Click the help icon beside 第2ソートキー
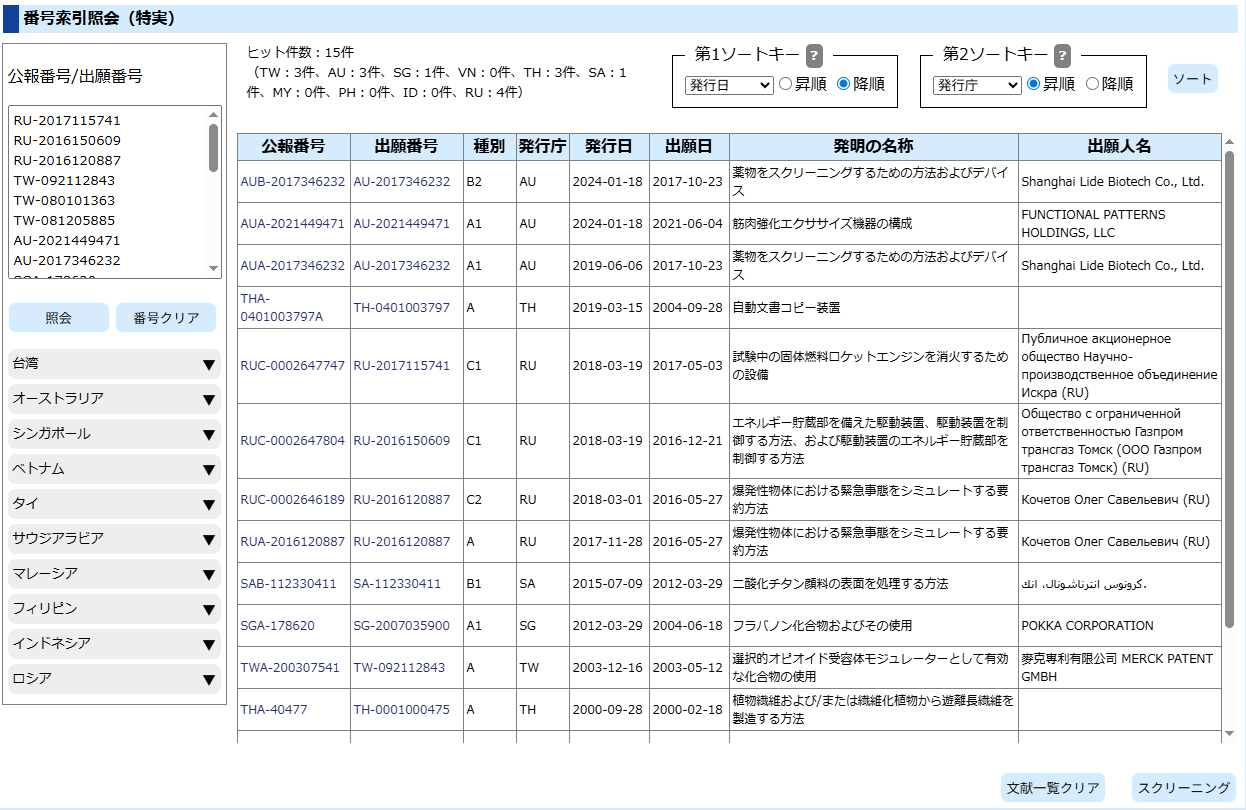Screen dimensions: 1246x810 point(1062,55)
